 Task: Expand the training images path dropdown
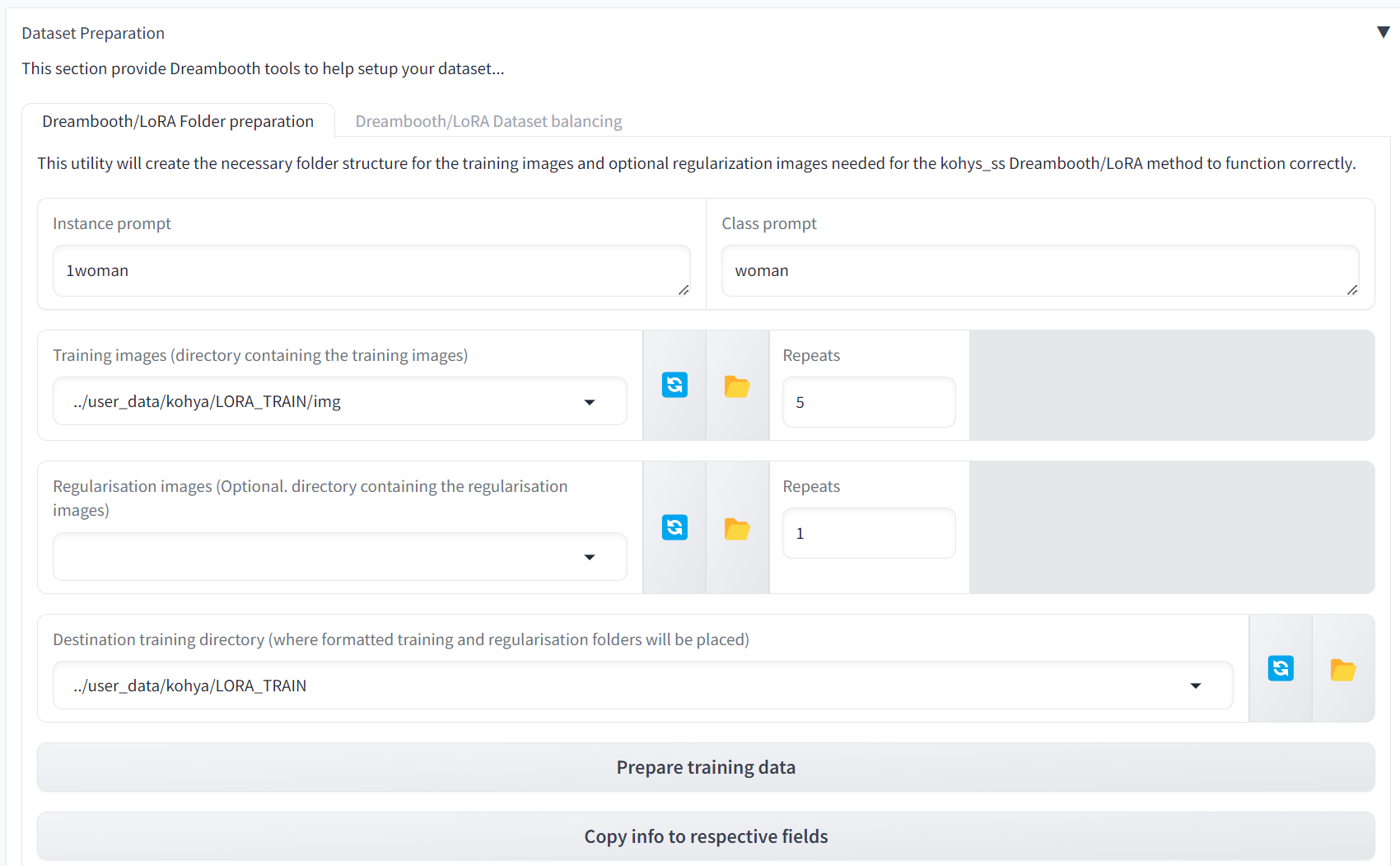click(590, 402)
